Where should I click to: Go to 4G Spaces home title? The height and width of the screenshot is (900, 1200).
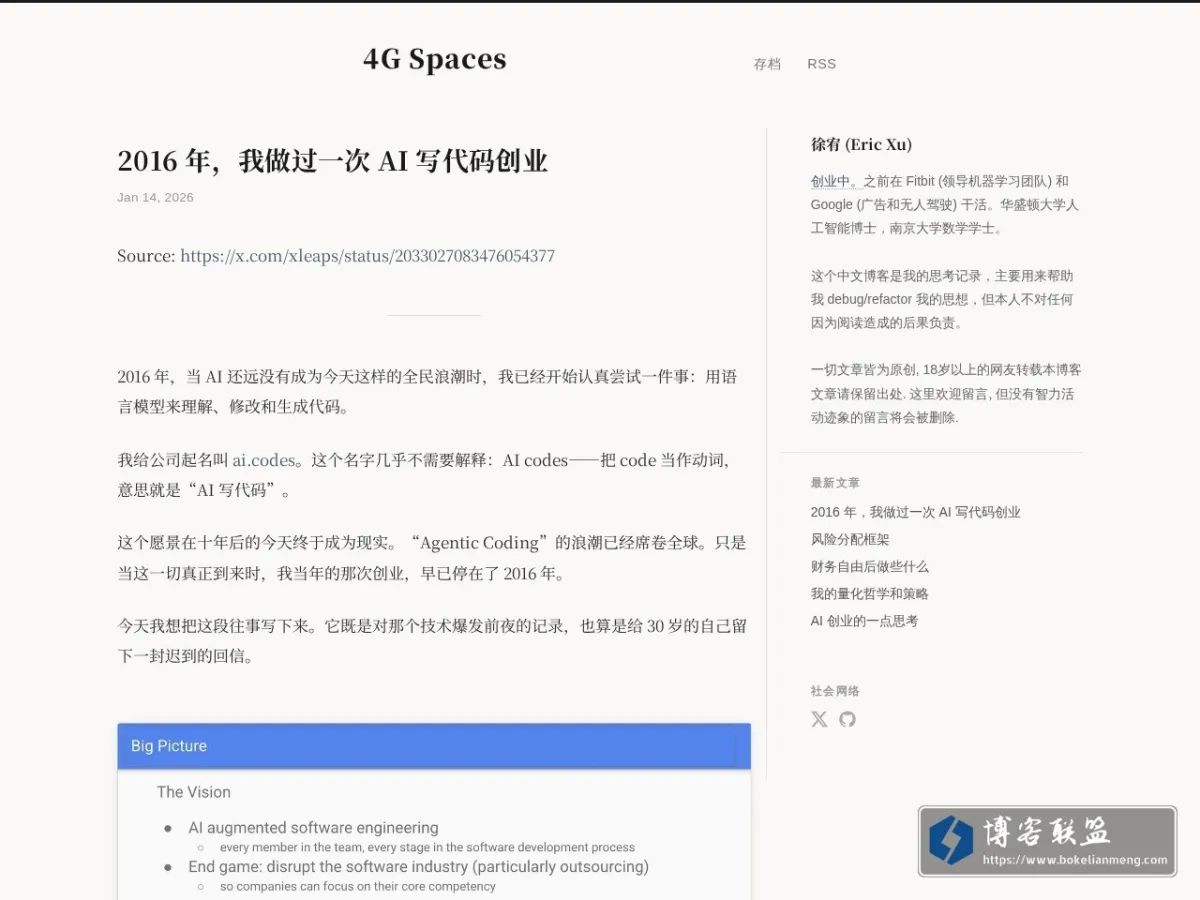point(434,60)
